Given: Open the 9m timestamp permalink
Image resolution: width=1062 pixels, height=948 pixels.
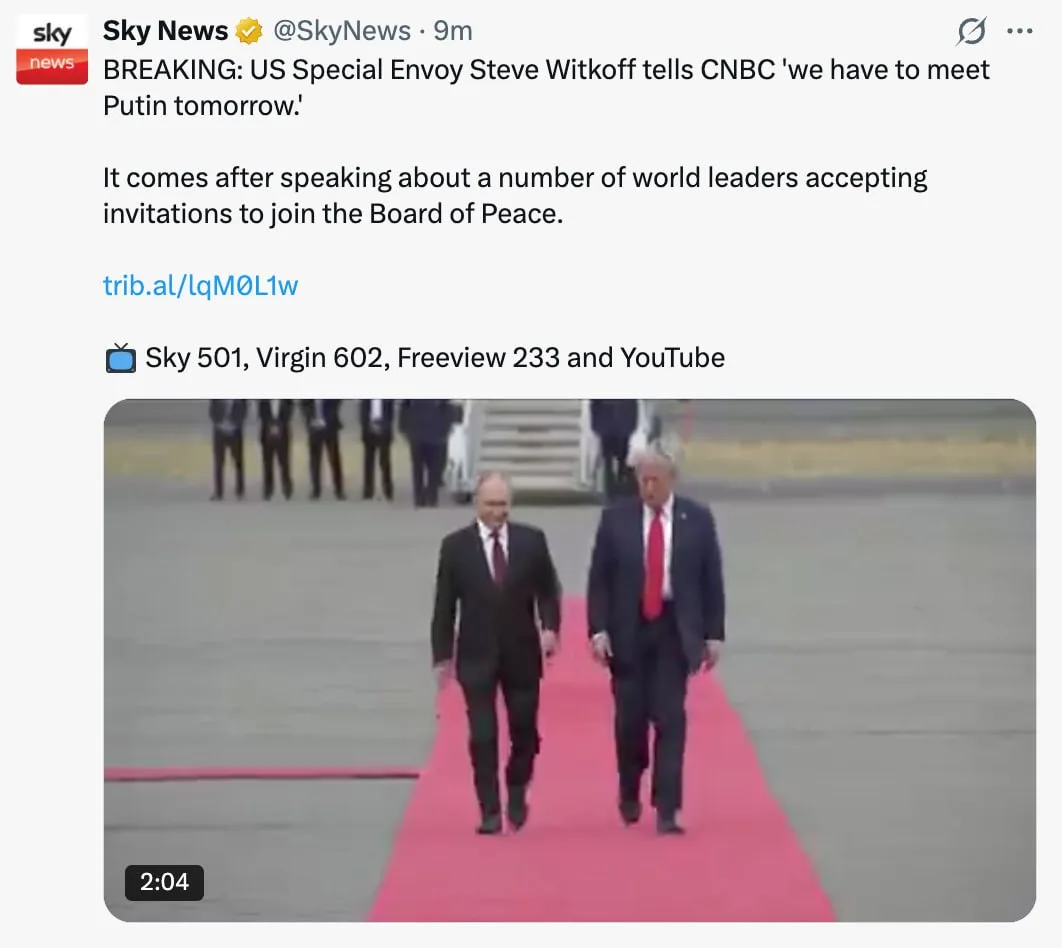Looking at the screenshot, I should 452,31.
